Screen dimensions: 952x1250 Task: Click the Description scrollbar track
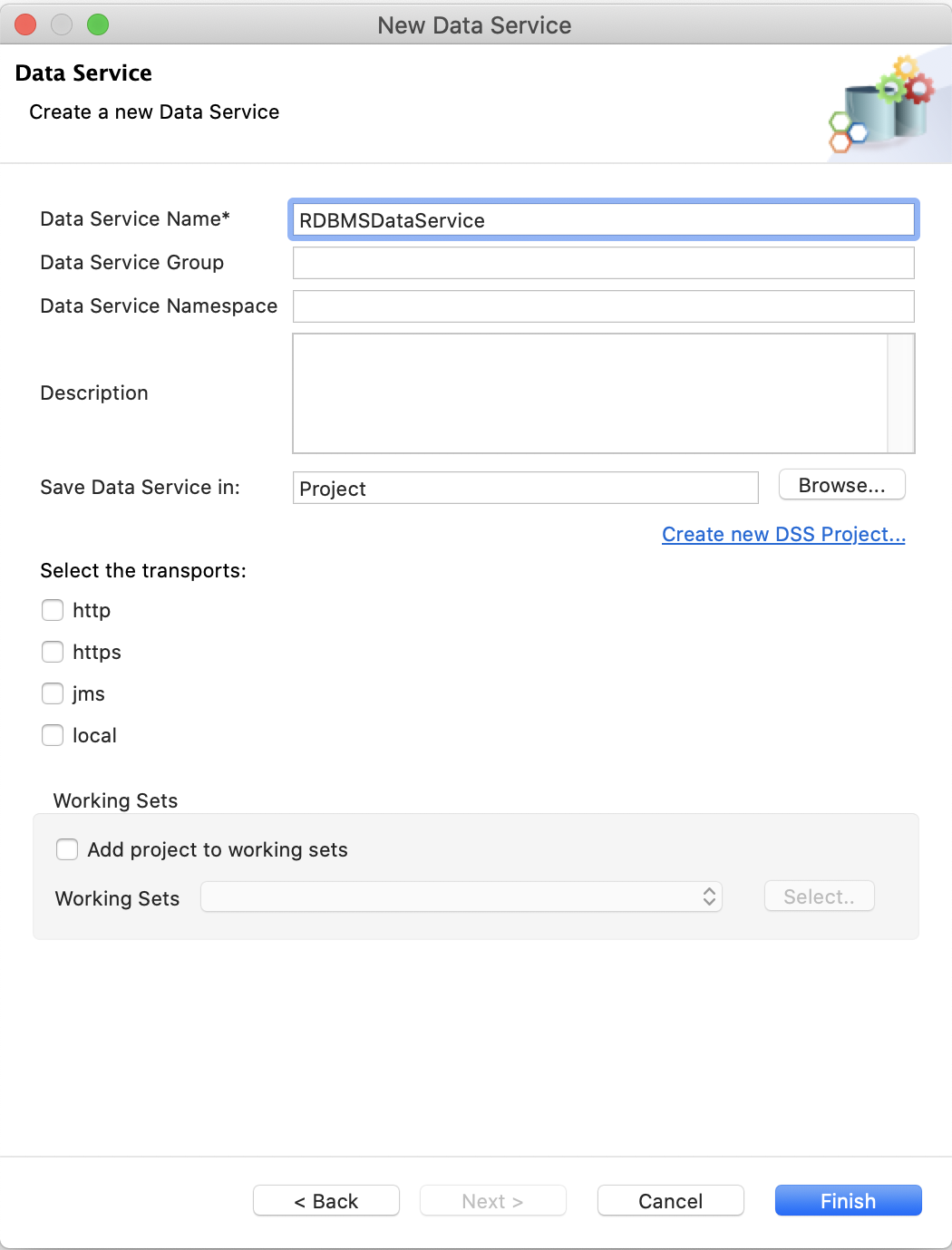click(900, 393)
